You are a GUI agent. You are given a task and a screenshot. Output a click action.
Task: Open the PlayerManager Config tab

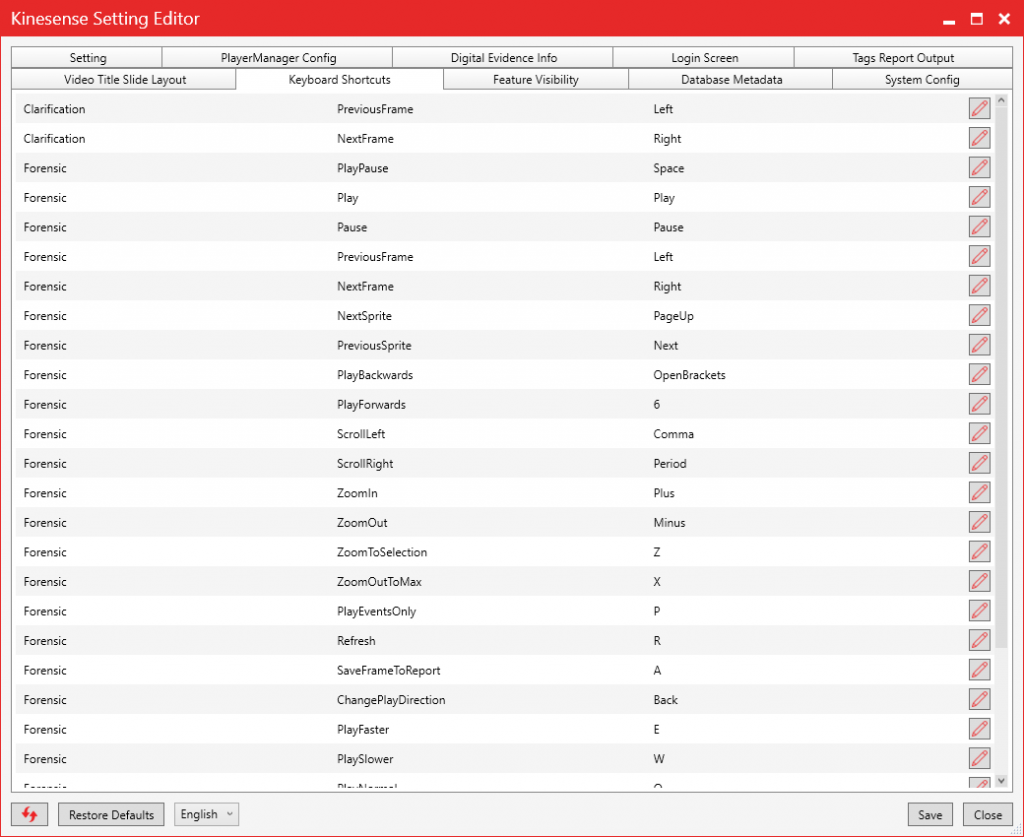(278, 57)
